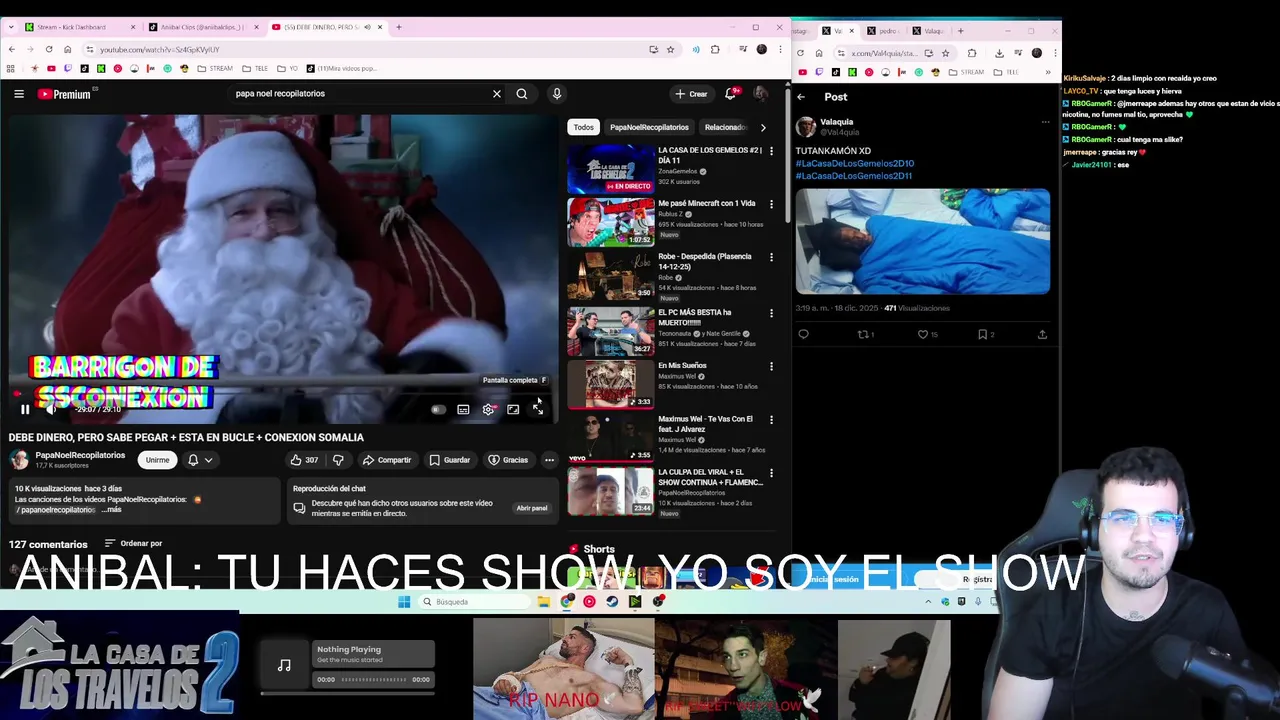1280x720 pixels.
Task: Go to YouTube Premium home logo
Action: (x=64, y=94)
